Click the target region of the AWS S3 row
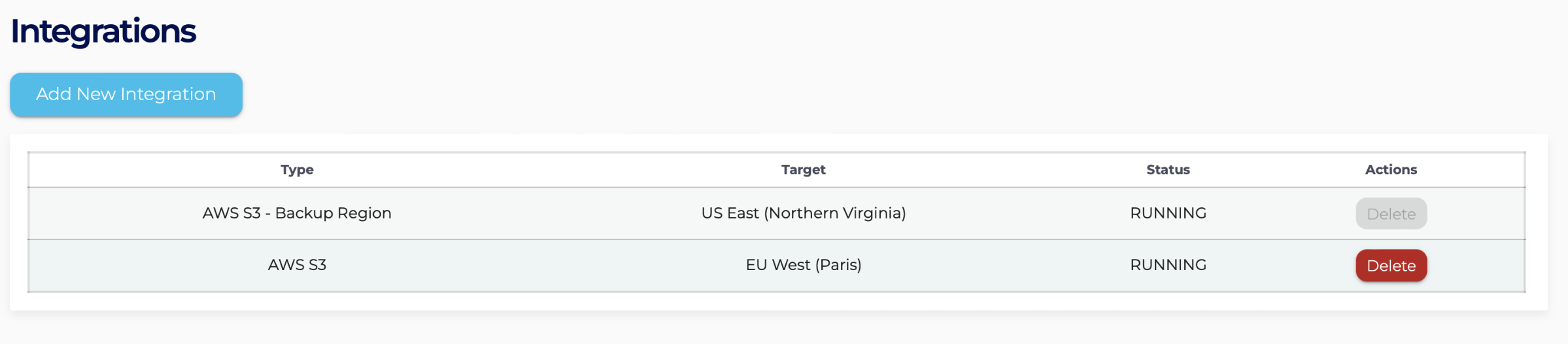This screenshot has height=344, width=1568. (x=803, y=265)
